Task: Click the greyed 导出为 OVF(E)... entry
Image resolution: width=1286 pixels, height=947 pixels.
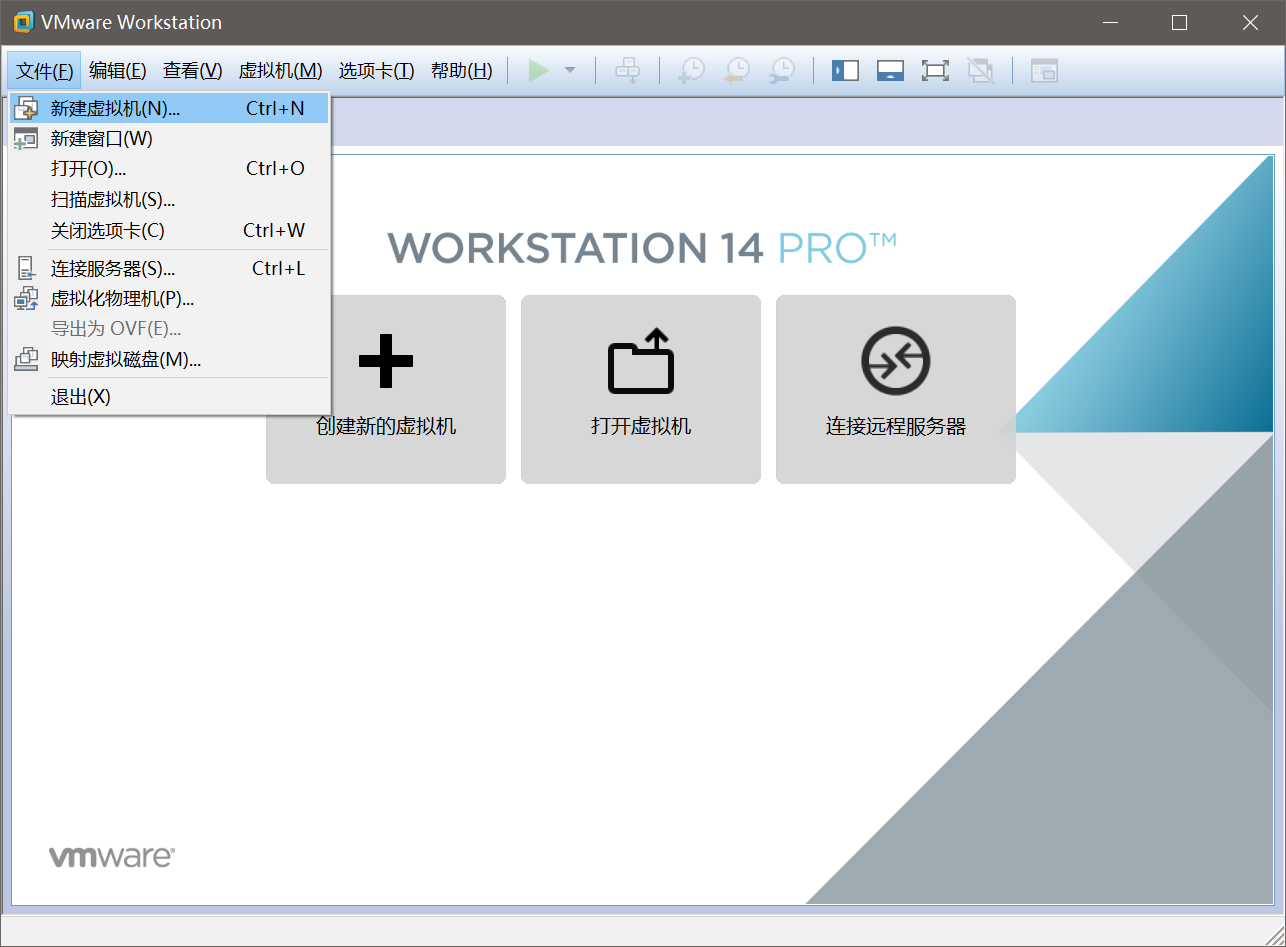Action: (x=169, y=329)
